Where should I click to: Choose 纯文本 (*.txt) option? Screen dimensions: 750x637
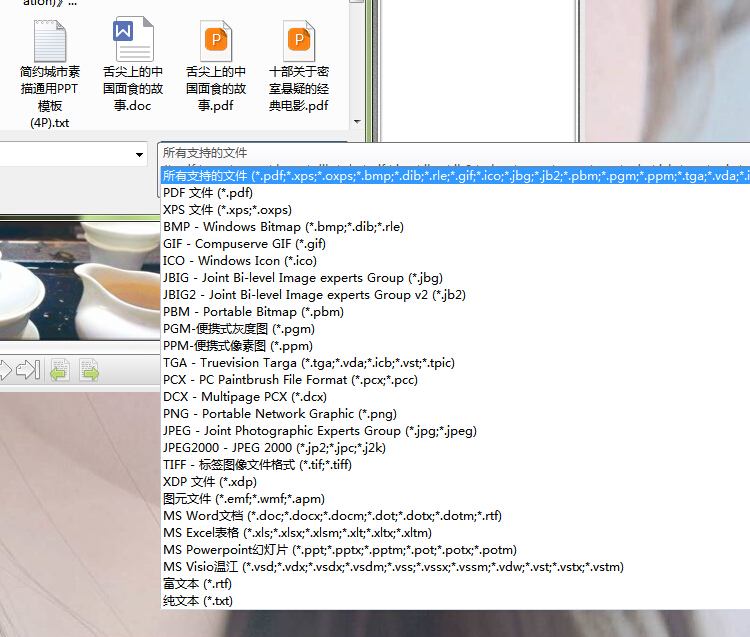click(x=455, y=601)
